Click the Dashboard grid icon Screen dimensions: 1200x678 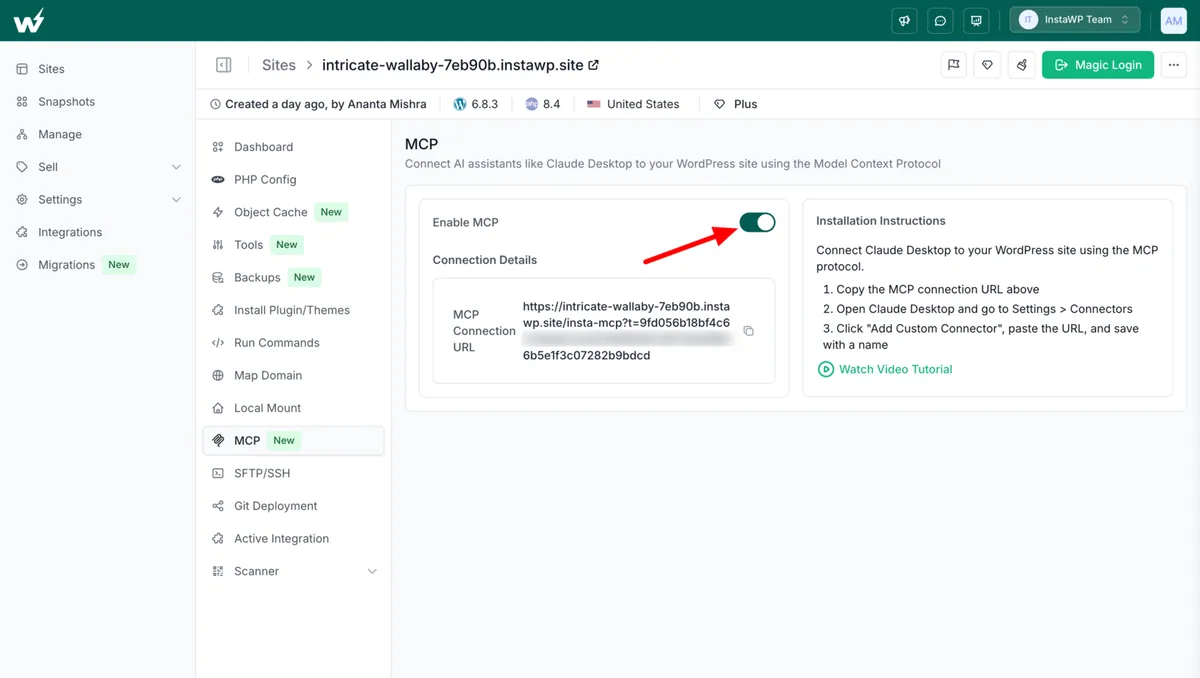coord(218,147)
